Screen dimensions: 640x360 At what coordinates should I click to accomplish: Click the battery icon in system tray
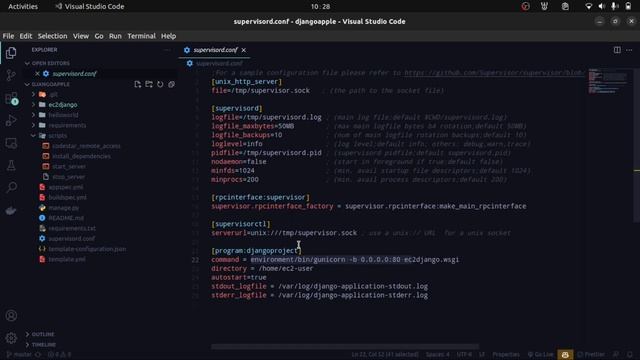(x=628, y=6)
